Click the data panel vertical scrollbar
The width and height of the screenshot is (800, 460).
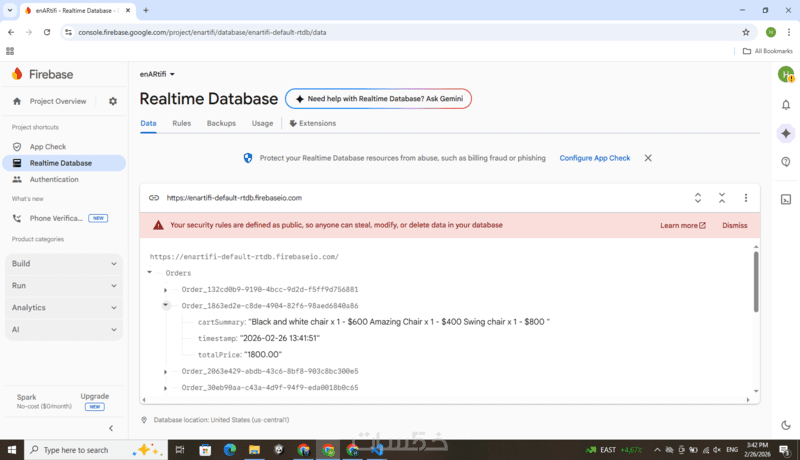click(756, 282)
